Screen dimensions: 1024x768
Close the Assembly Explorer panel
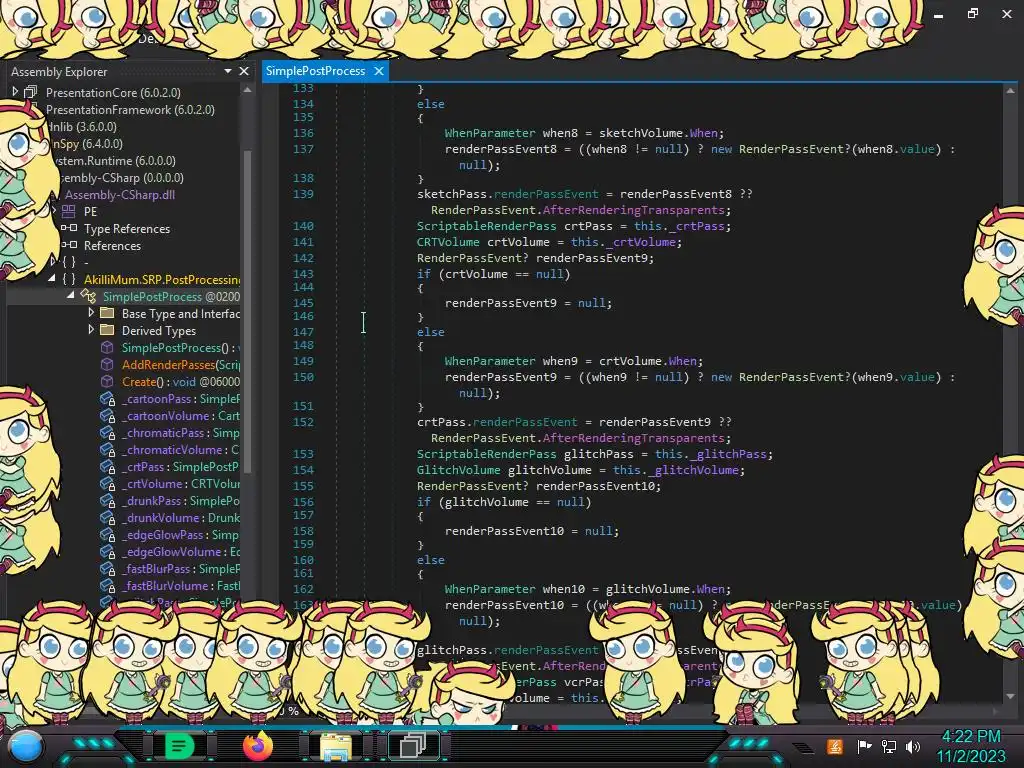(244, 71)
